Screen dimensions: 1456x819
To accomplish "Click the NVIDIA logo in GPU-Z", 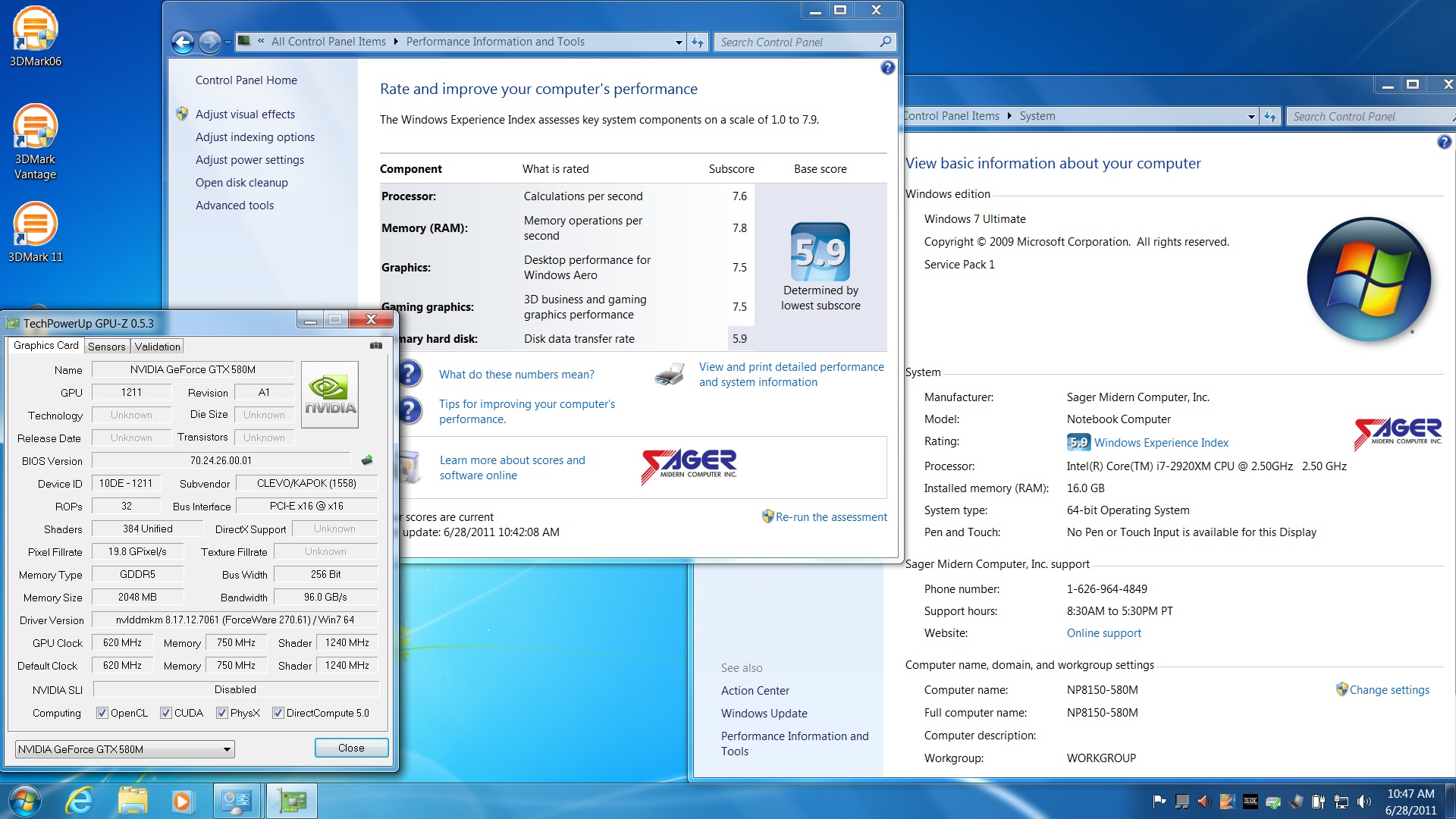I will point(330,394).
